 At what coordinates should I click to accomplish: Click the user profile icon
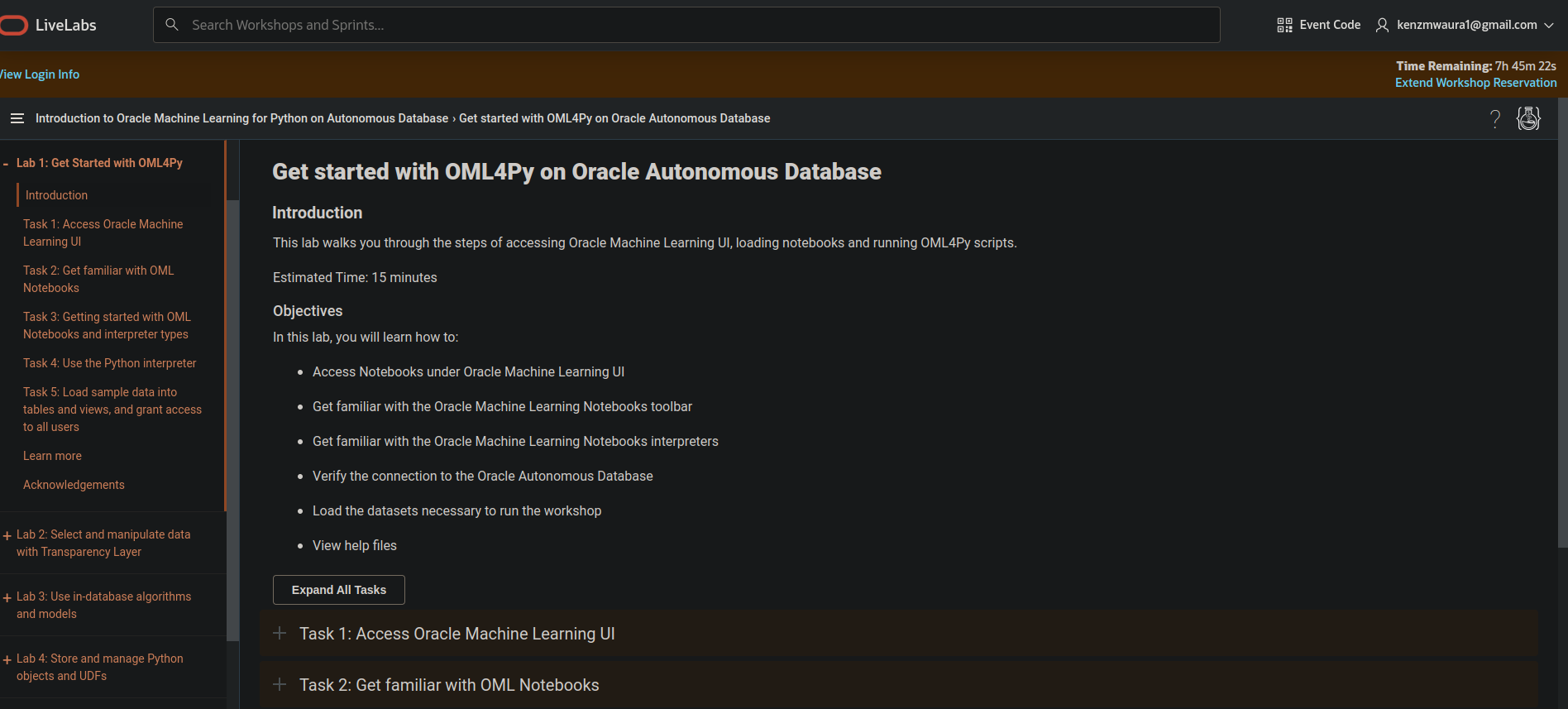pos(1382,25)
